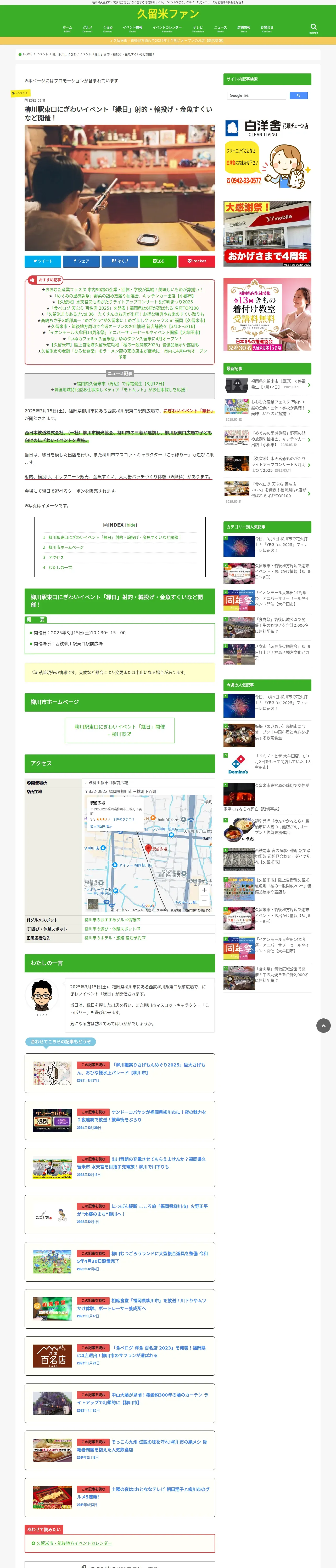Click the yellow announcement bar below the menu

coord(168,41)
